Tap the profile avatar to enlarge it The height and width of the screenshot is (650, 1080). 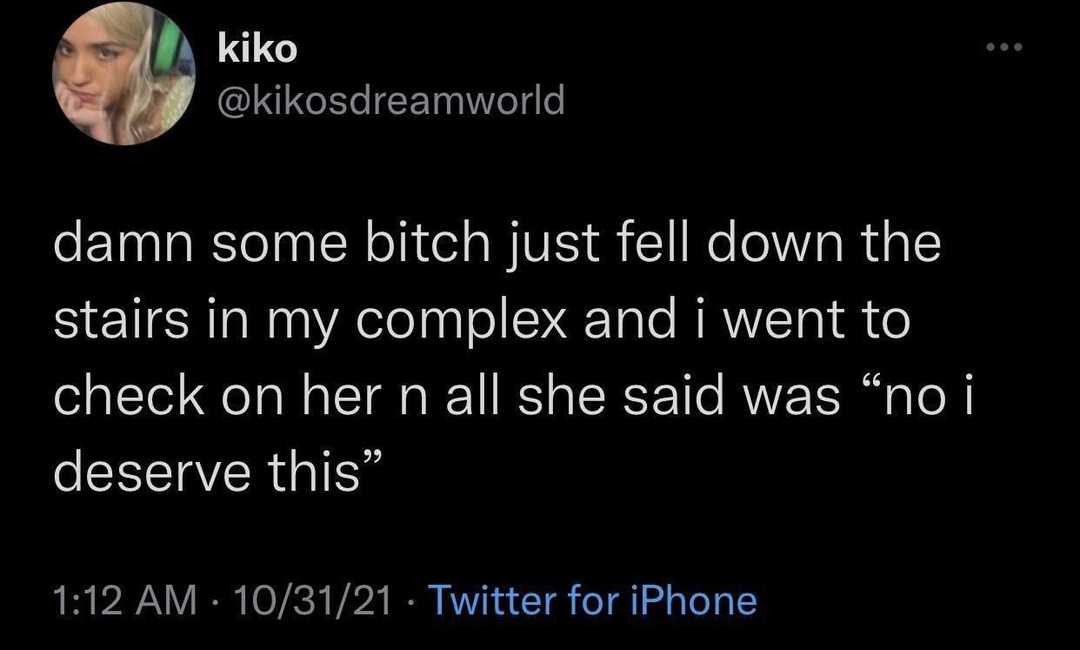(x=117, y=75)
